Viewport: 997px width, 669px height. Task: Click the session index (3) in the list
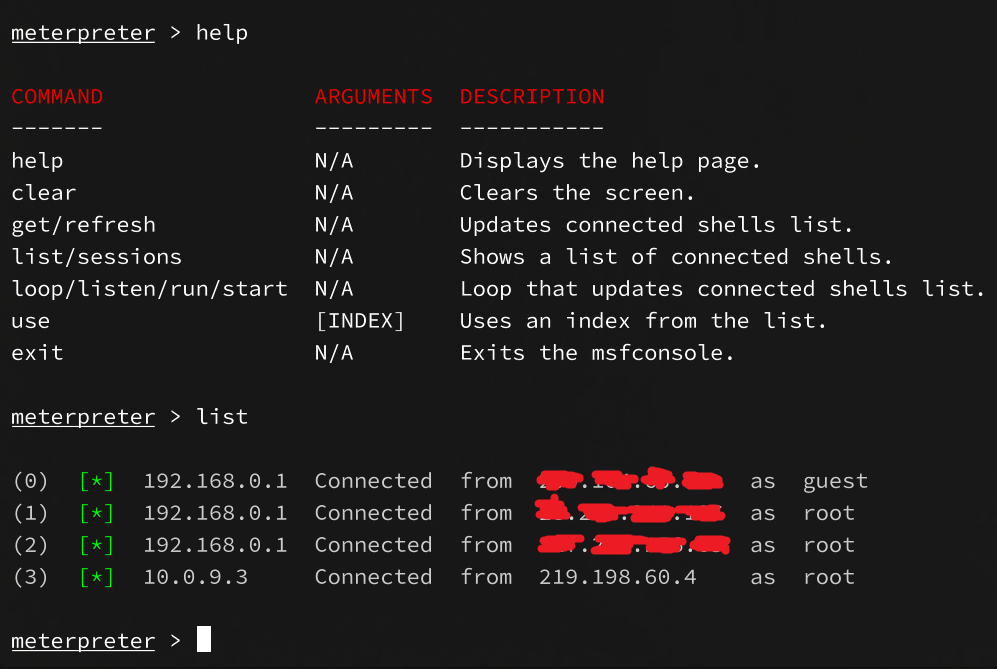tap(30, 577)
